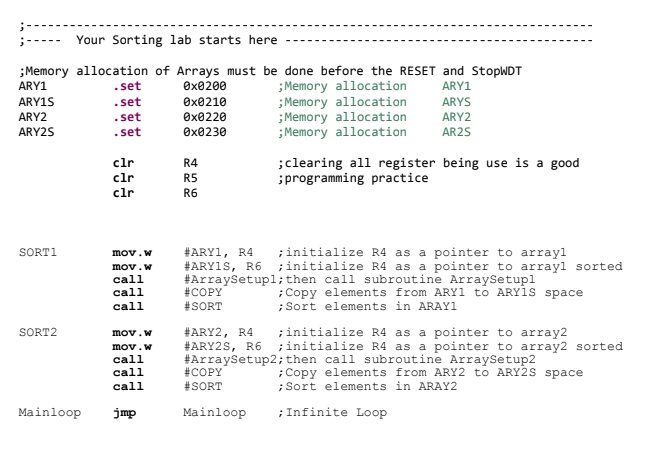The image size is (658, 451).
Task: Click the jmp instruction
Action: [x=124, y=413]
